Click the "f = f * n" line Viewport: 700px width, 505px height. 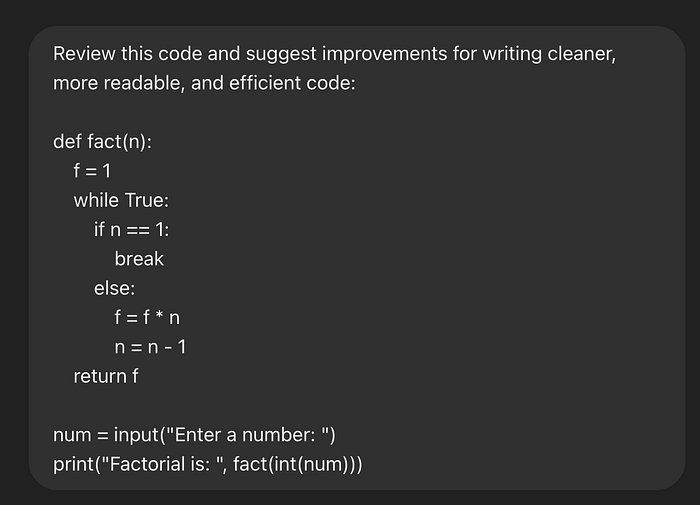pyautogui.click(x=147, y=318)
